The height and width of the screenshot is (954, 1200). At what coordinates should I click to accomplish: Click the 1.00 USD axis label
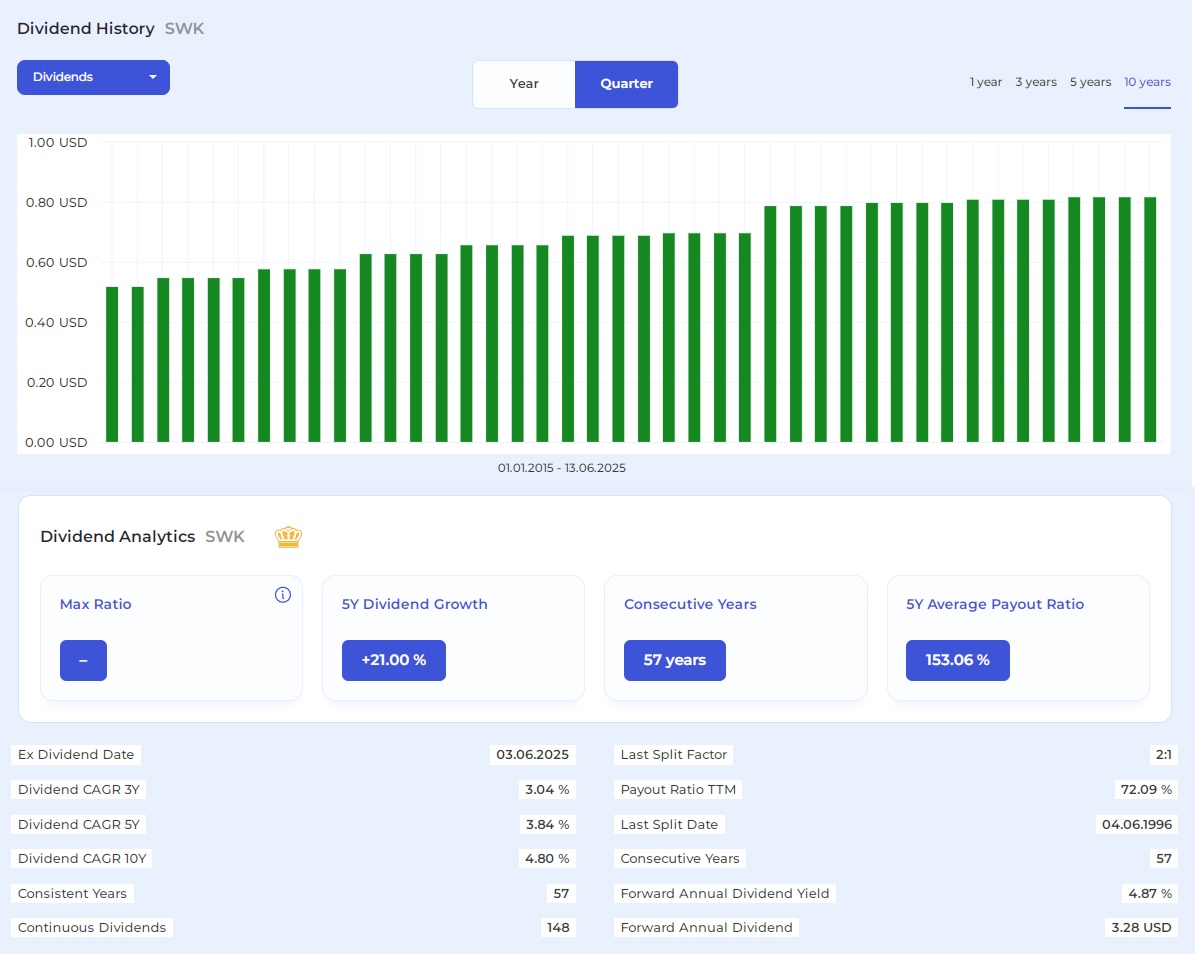[58, 143]
